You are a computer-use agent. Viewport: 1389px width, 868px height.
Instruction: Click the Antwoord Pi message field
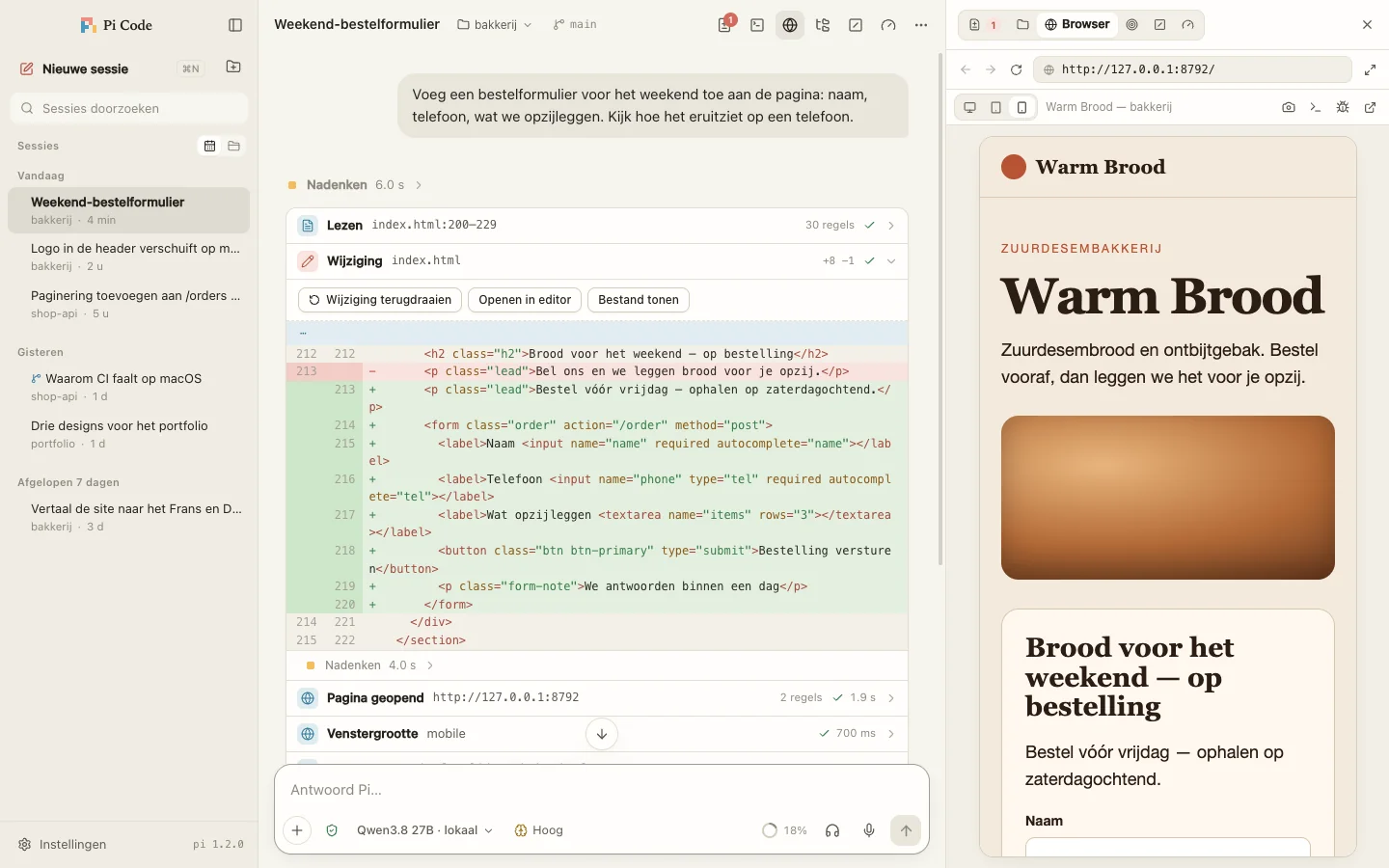(x=602, y=790)
